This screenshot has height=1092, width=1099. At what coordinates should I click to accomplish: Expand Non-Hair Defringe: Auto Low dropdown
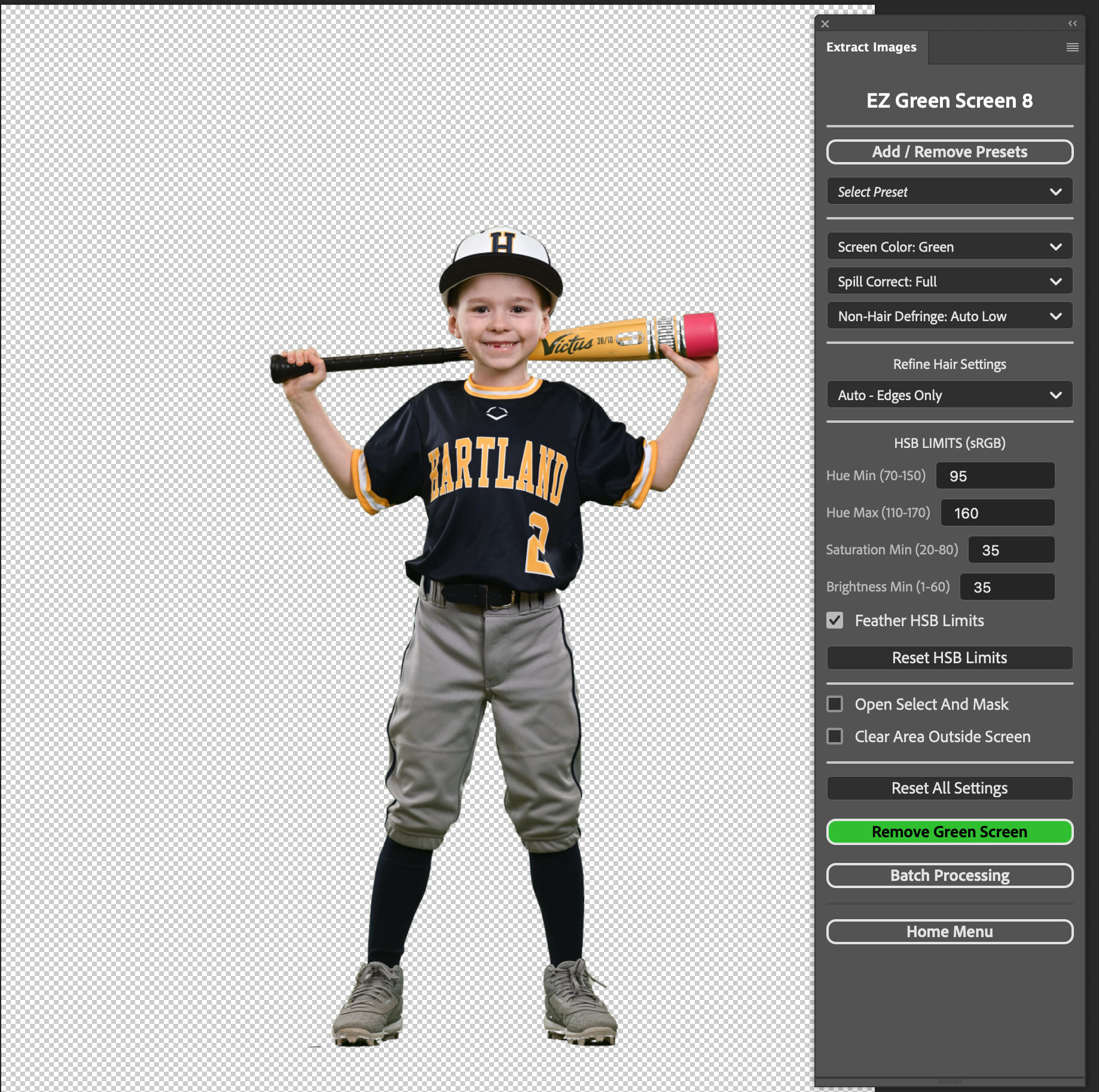click(x=950, y=316)
